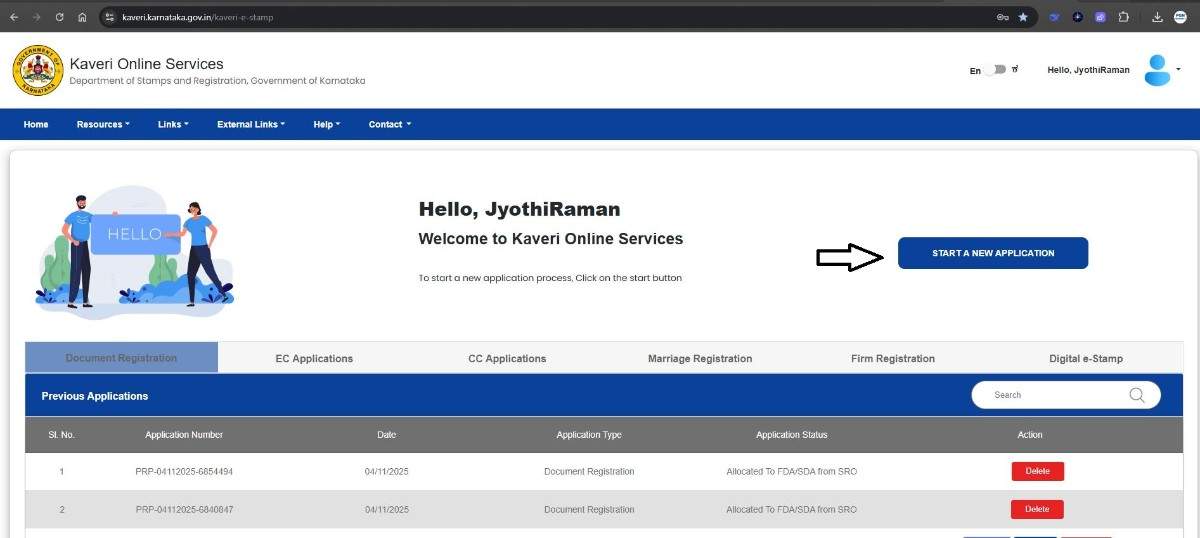The image size is (1200, 538).
Task: Open the Help dropdown menu
Action: (326, 124)
